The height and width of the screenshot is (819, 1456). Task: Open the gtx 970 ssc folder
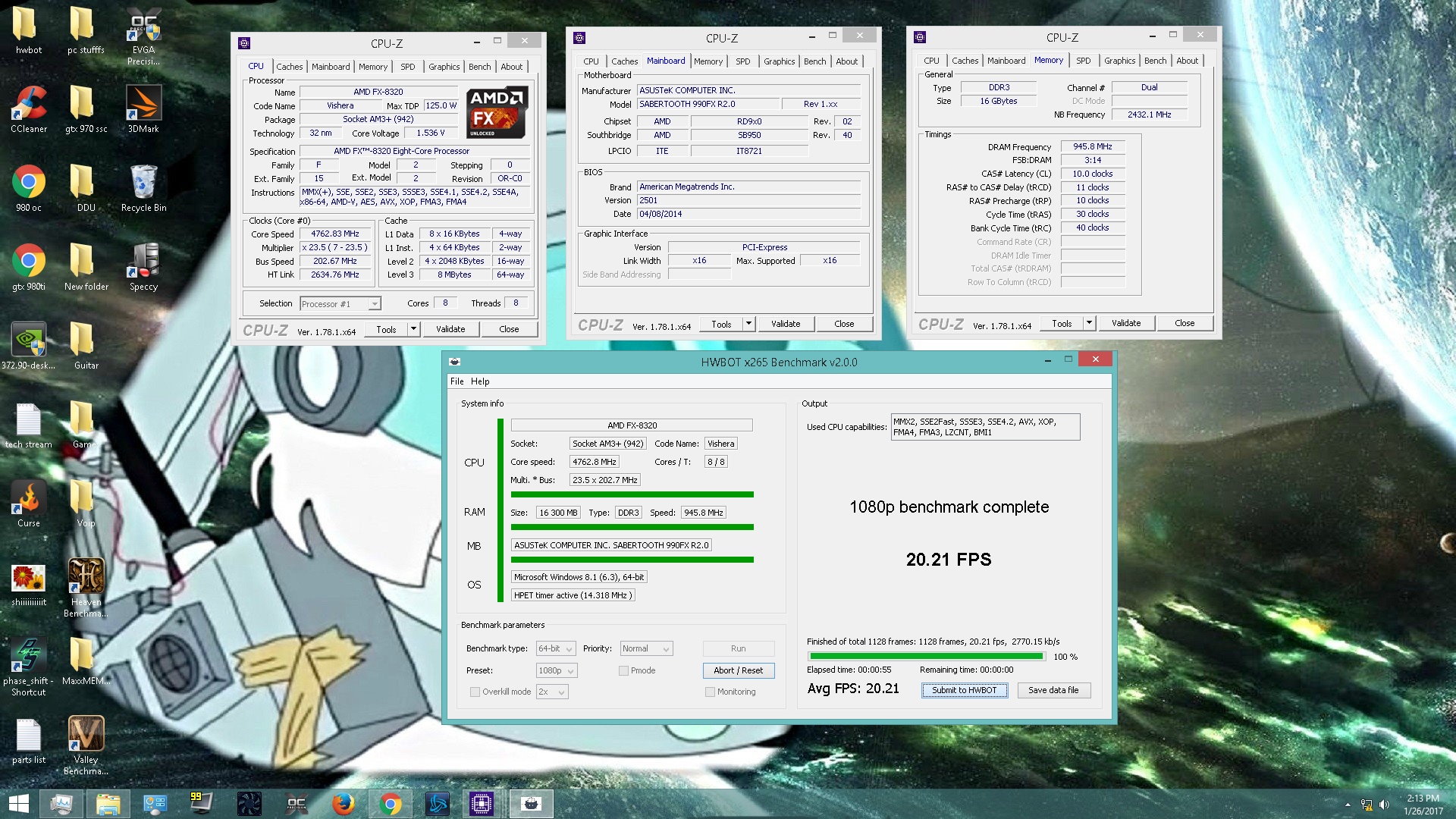click(x=86, y=110)
